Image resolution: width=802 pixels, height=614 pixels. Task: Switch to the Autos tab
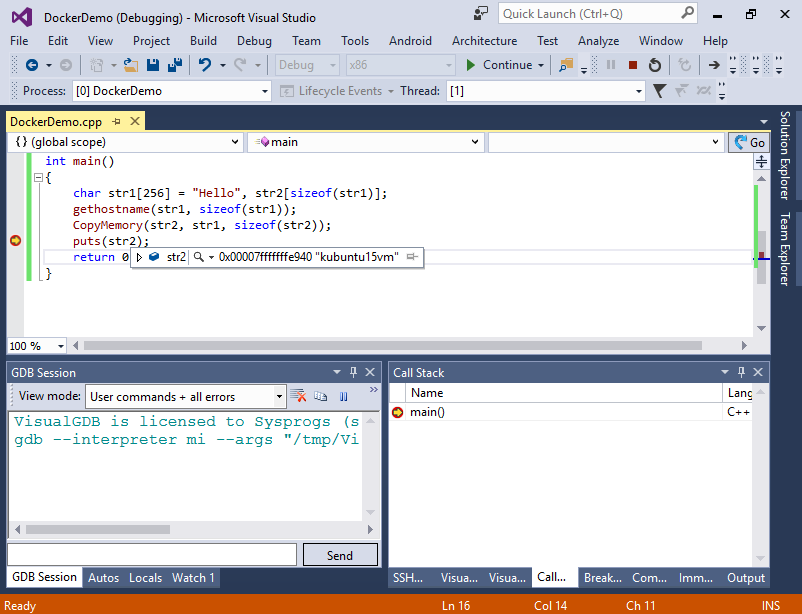(x=103, y=578)
